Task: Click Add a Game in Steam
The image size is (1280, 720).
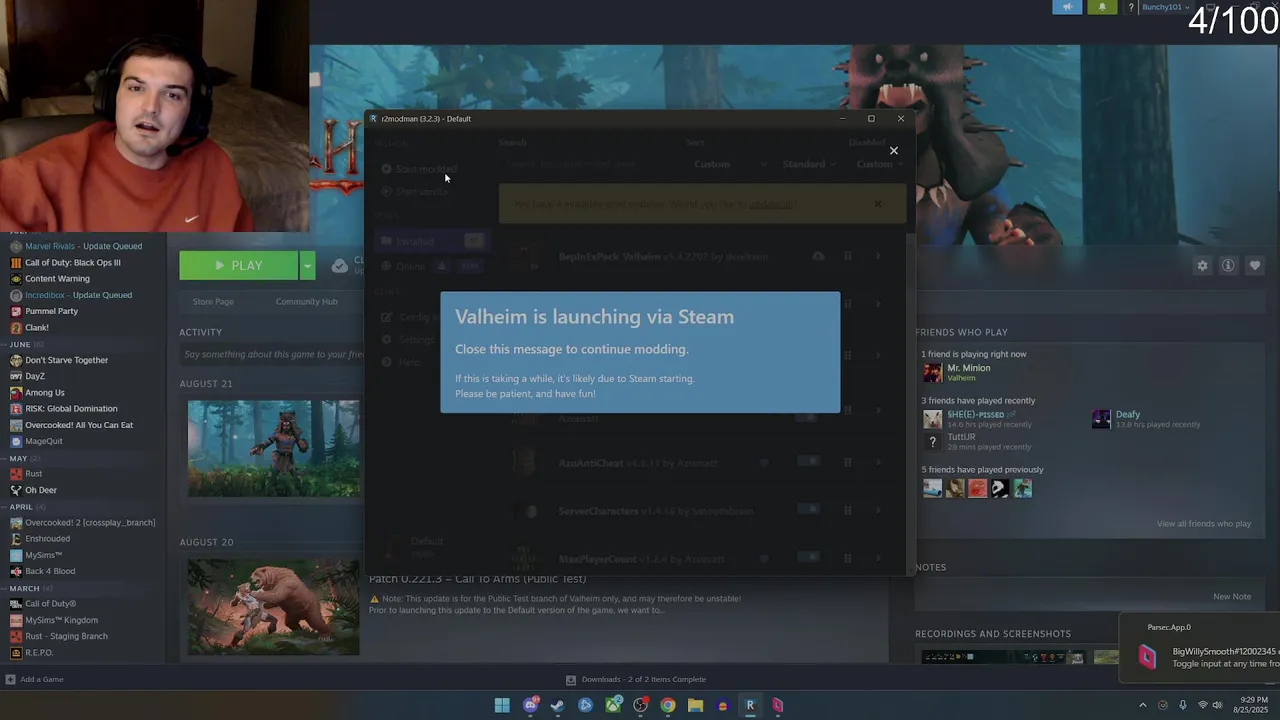Action: 34,680
